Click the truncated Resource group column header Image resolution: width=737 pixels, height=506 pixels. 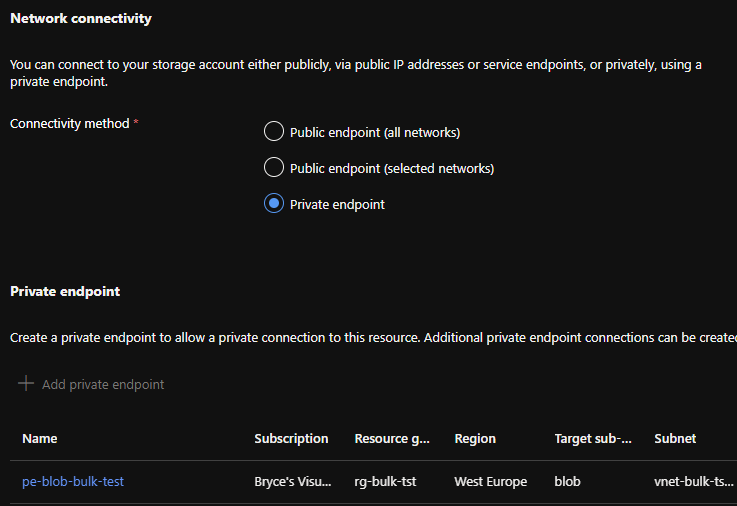click(x=392, y=438)
